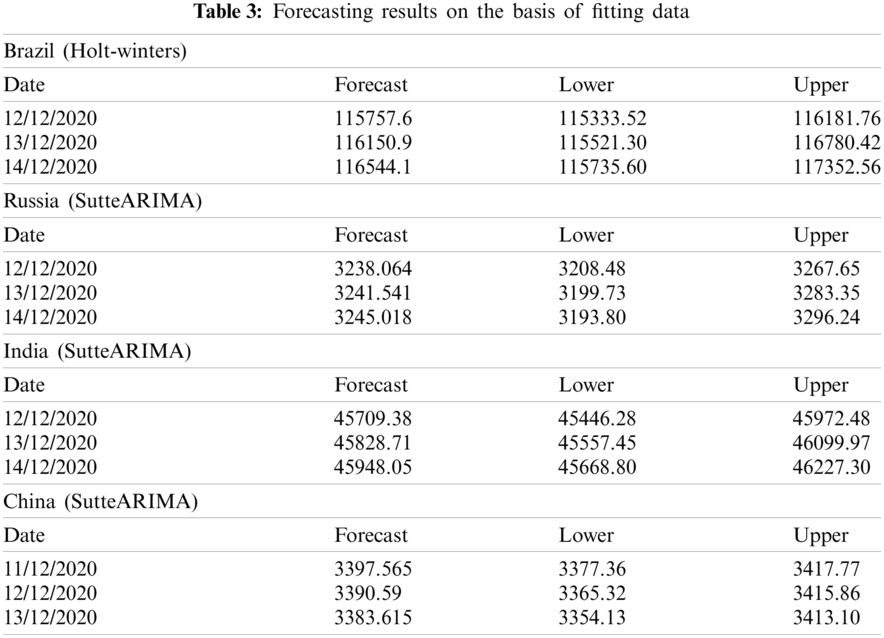Click the Forecast column header under Brazil

pos(371,85)
